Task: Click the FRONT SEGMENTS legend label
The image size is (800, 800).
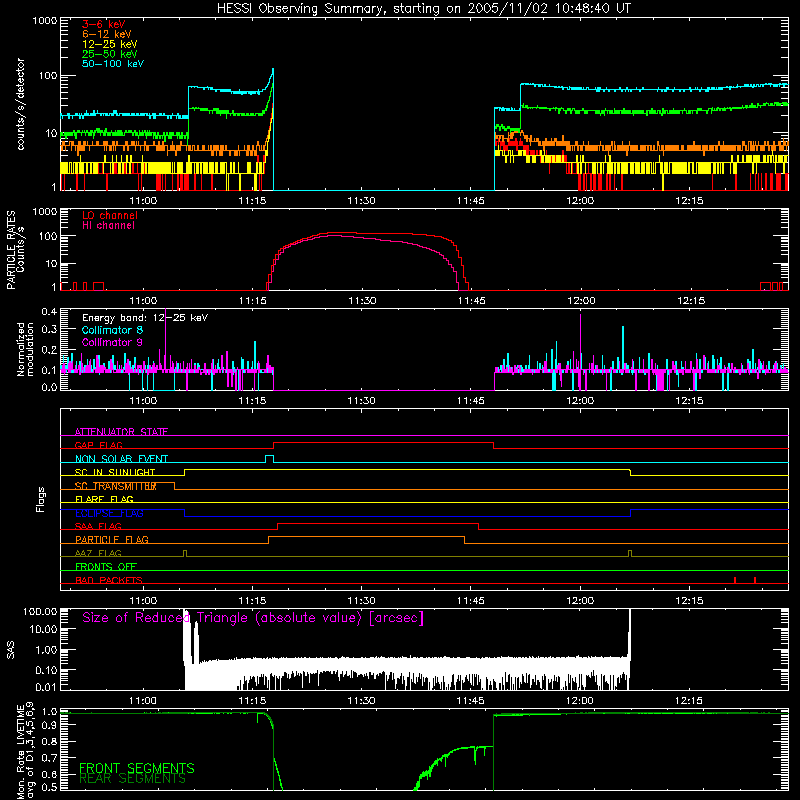Action: click(137, 768)
